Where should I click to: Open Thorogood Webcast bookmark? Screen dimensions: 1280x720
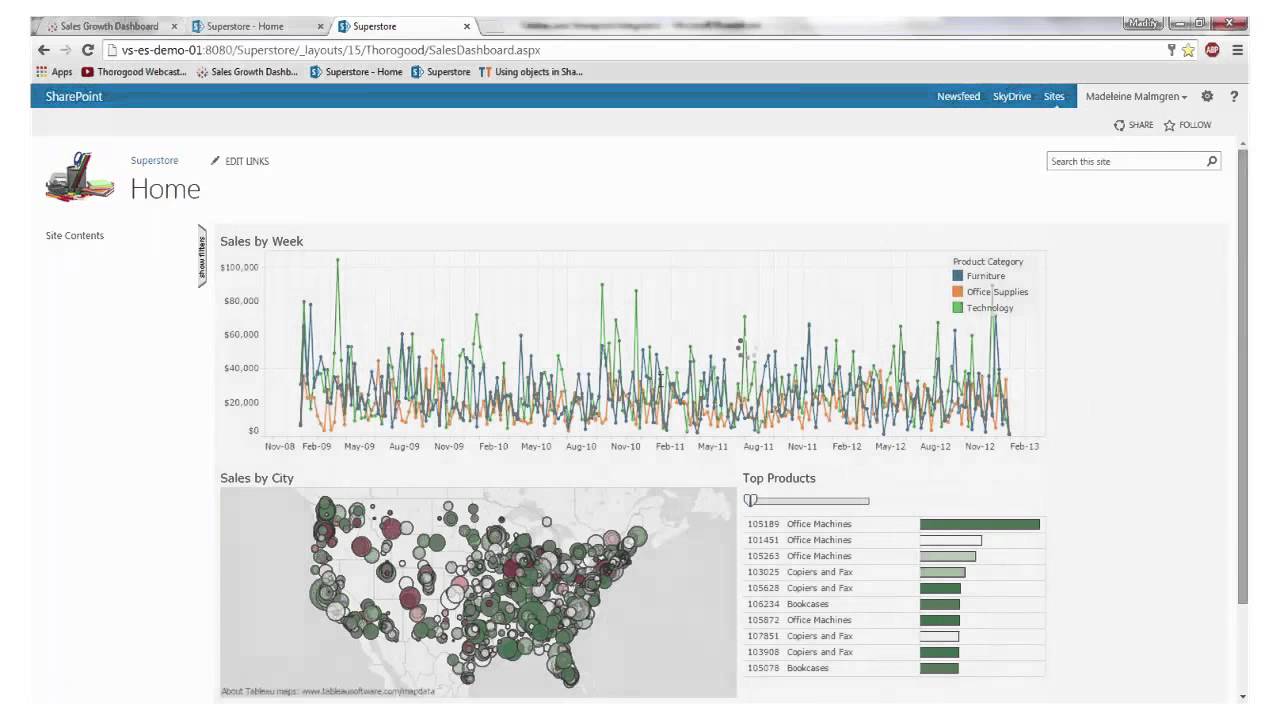coord(134,72)
